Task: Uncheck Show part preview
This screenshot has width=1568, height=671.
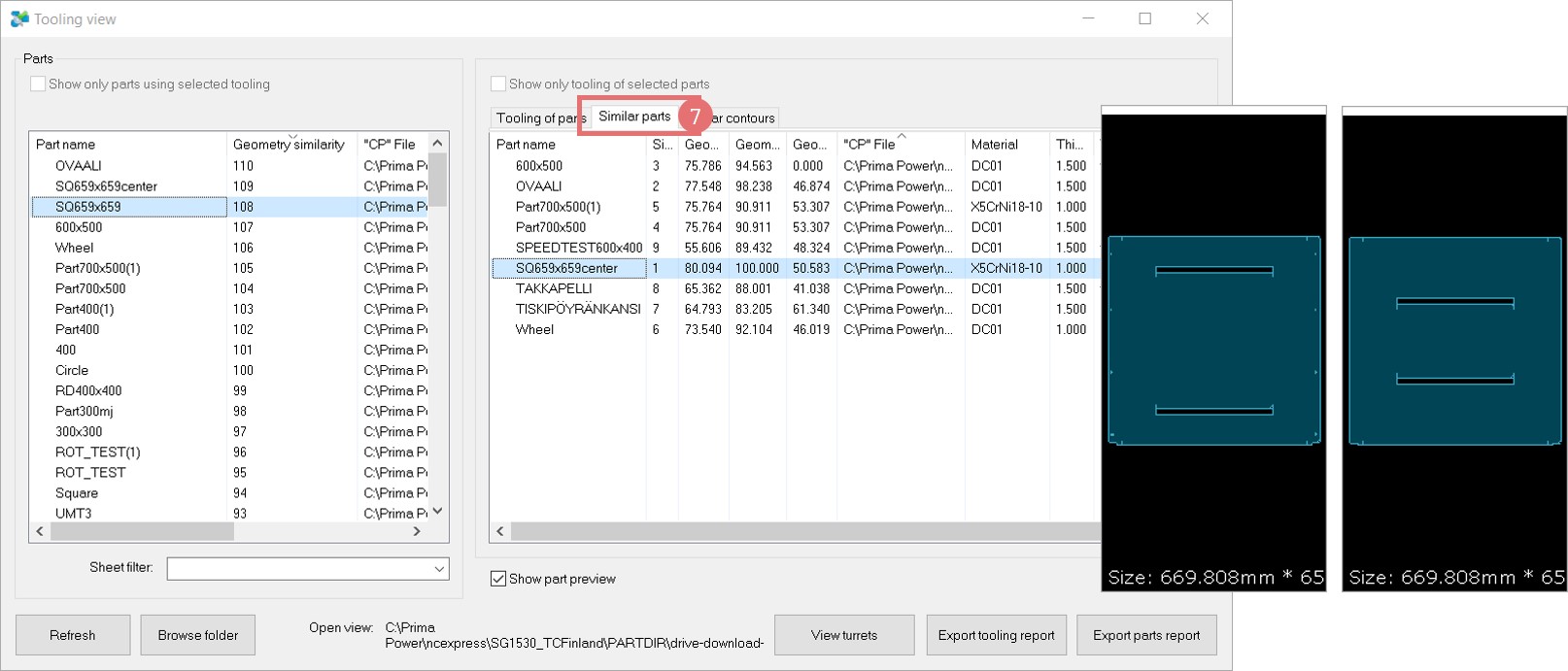Action: click(x=498, y=579)
